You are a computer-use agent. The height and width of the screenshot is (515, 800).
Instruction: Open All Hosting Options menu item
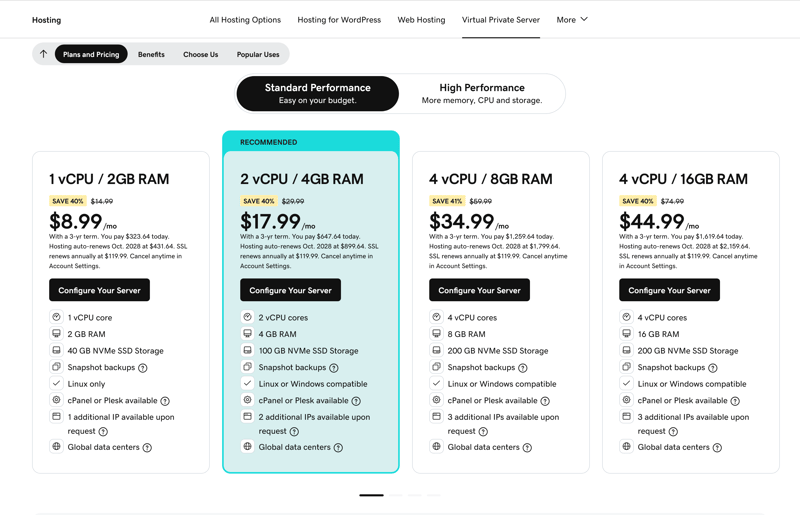tap(245, 20)
